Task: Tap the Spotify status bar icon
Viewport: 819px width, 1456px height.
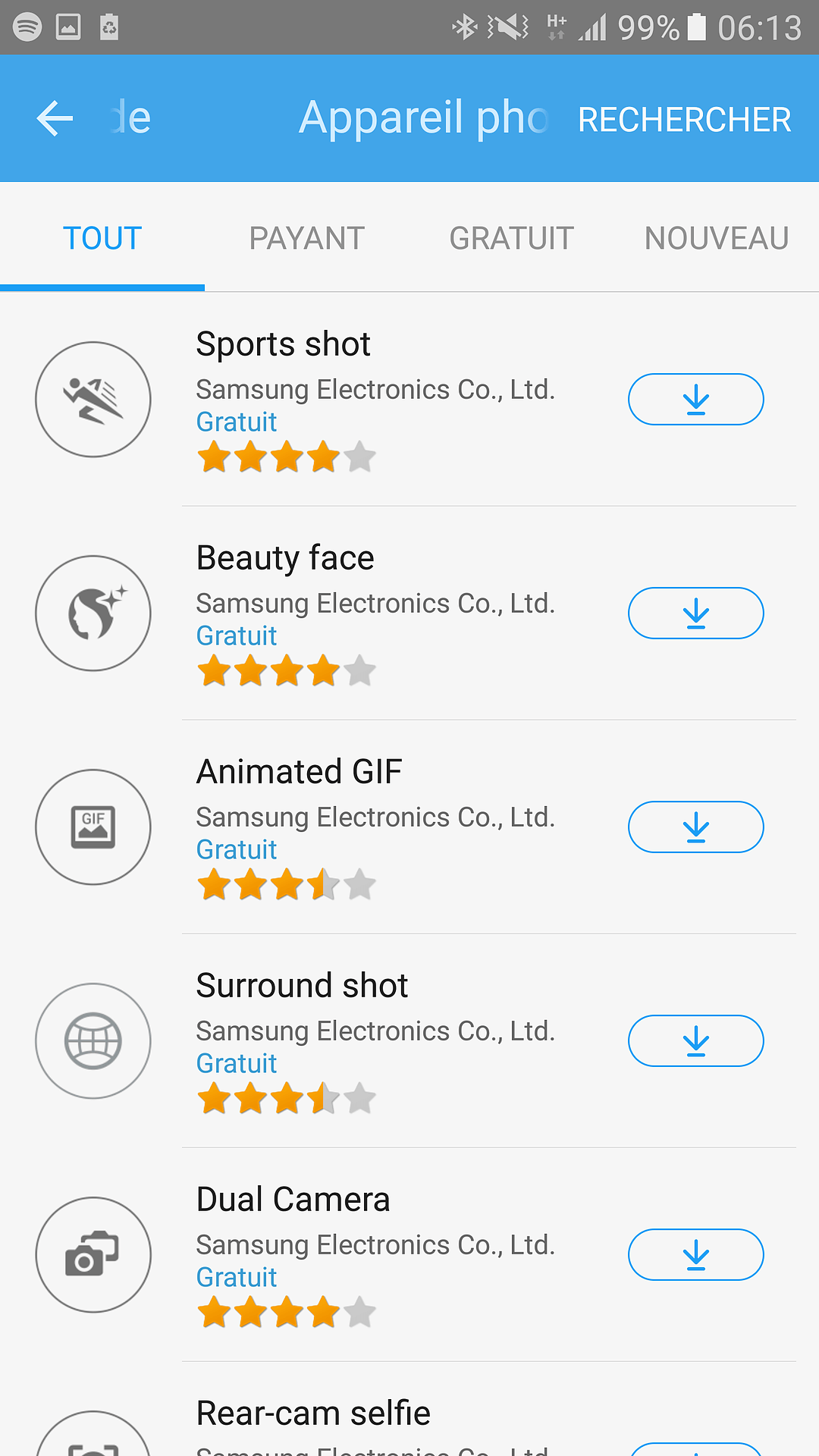Action: click(27, 27)
